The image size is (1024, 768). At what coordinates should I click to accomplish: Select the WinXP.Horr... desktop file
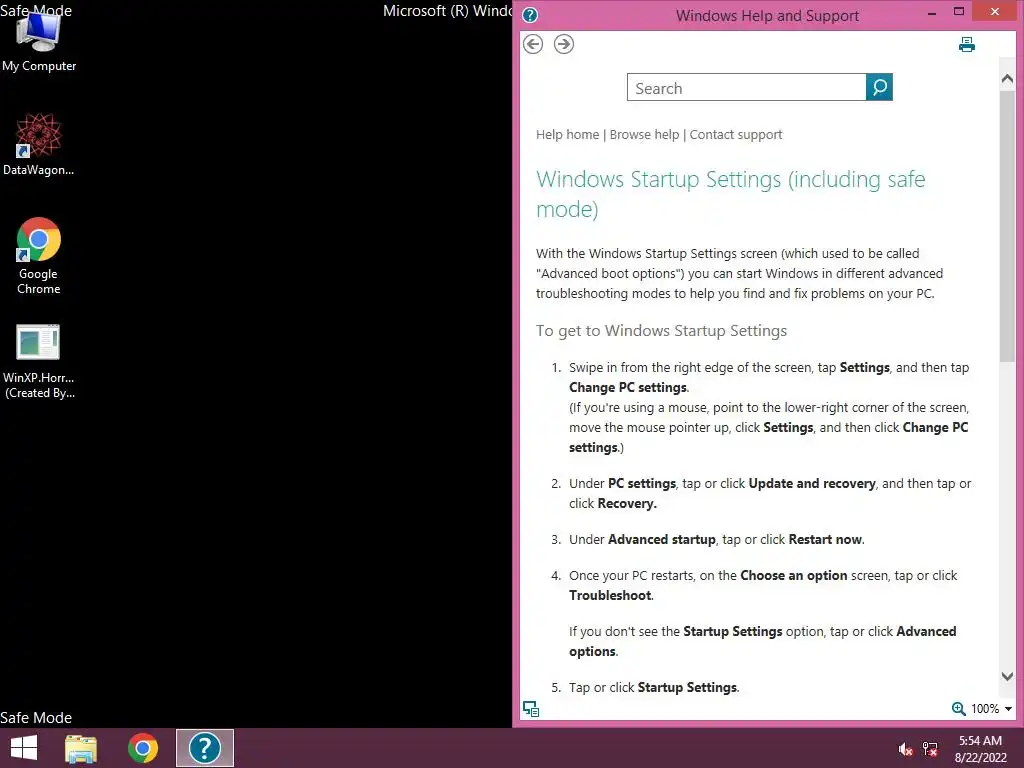[39, 360]
